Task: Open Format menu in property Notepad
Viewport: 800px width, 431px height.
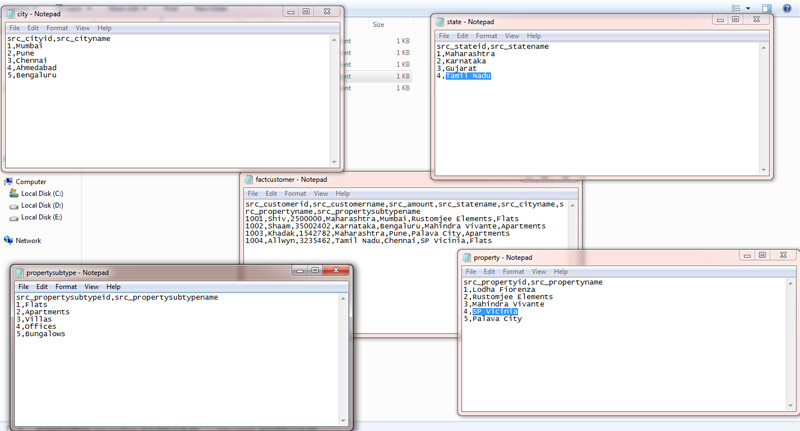Action: [513, 272]
